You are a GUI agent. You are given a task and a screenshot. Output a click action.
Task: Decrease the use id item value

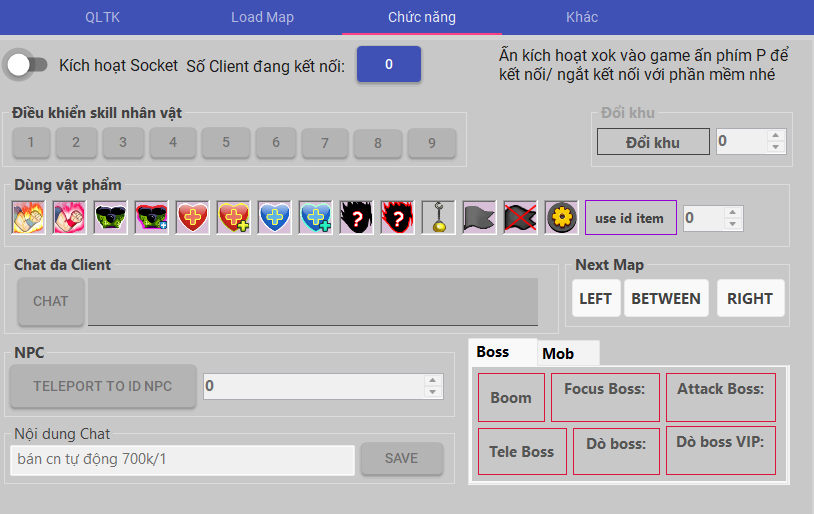click(x=732, y=224)
